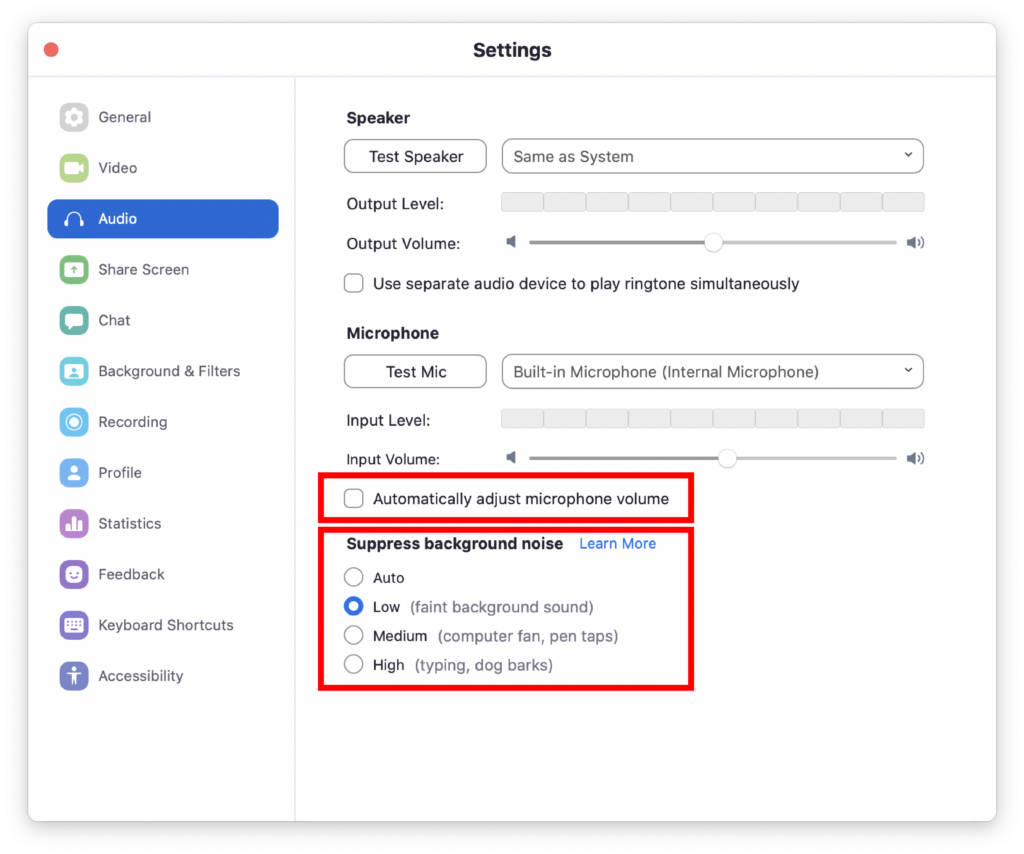Open the Profile label in sidebar
The height and width of the screenshot is (854, 1024).
(120, 473)
